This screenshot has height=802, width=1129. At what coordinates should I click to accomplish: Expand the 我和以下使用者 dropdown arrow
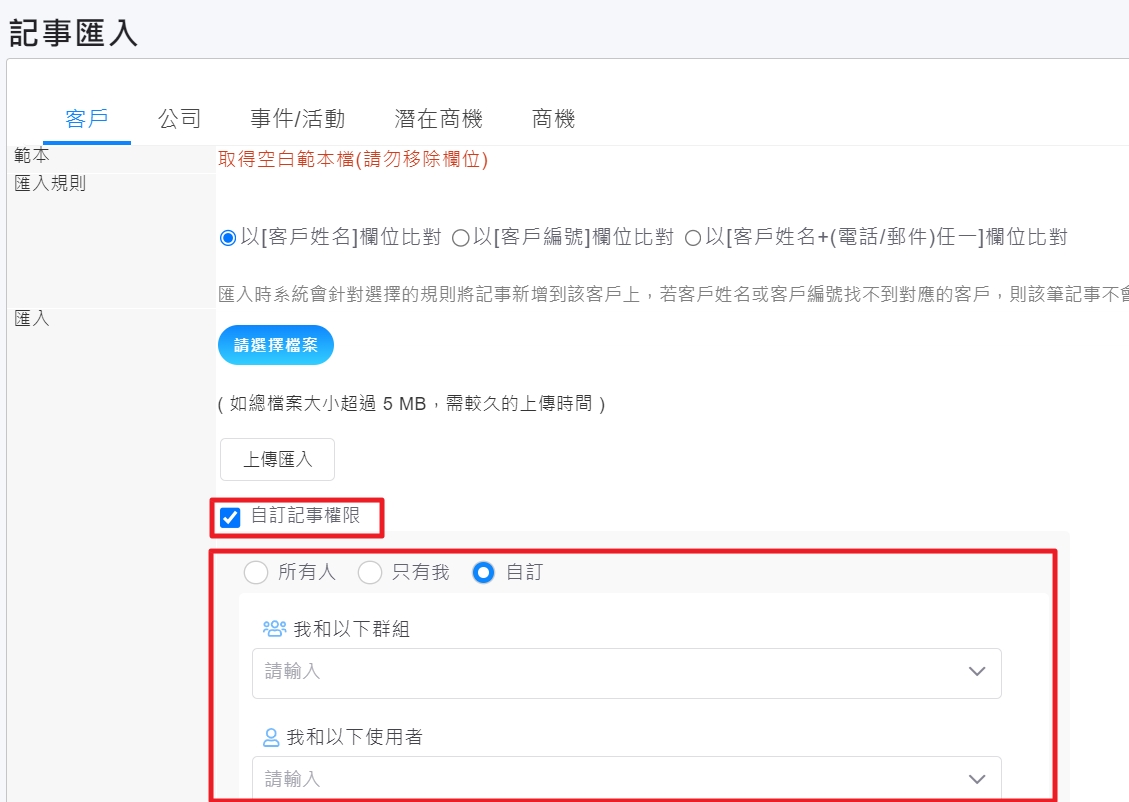[x=977, y=779]
